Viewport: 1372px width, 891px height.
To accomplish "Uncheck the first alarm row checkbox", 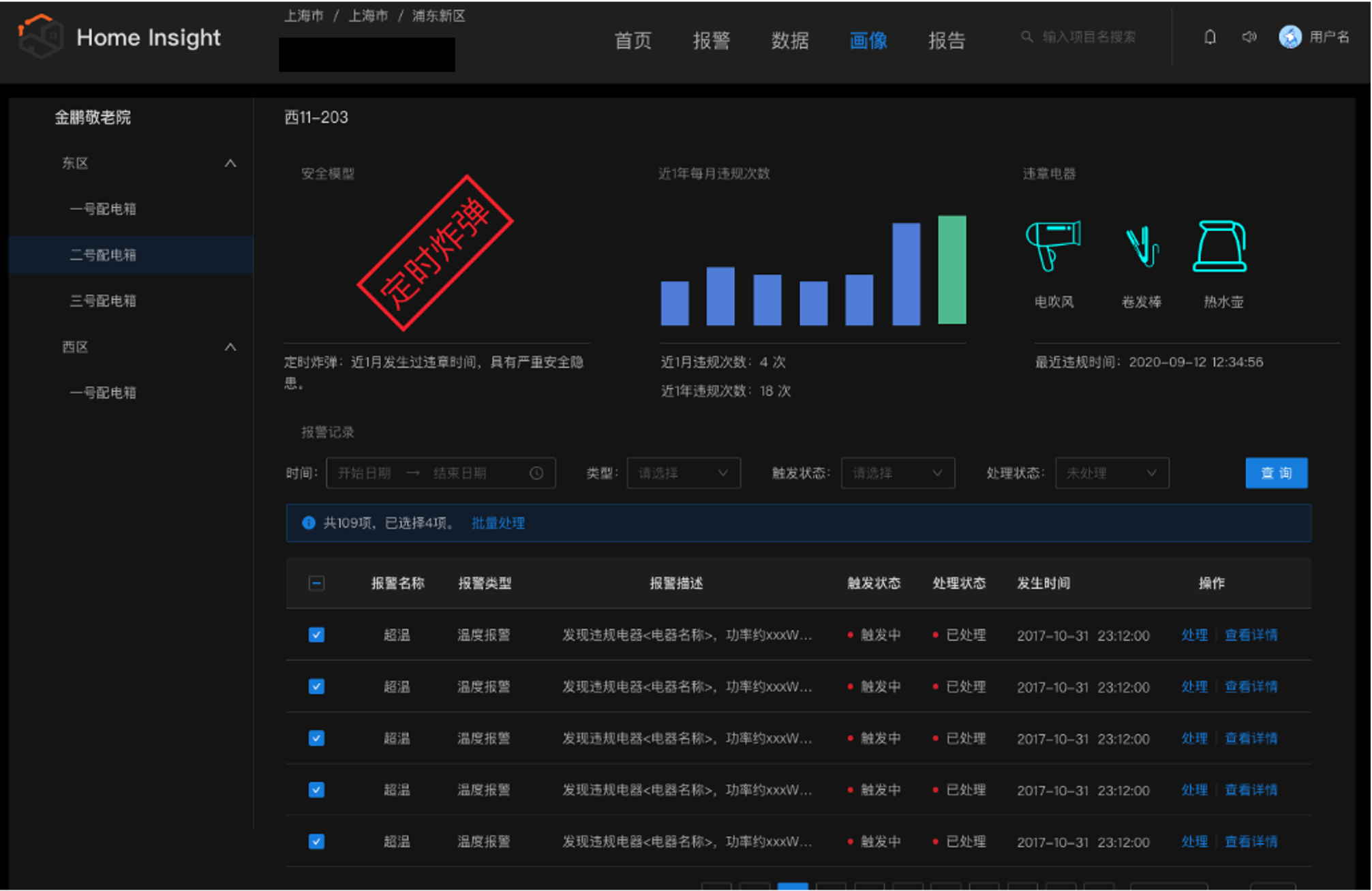I will [x=316, y=635].
